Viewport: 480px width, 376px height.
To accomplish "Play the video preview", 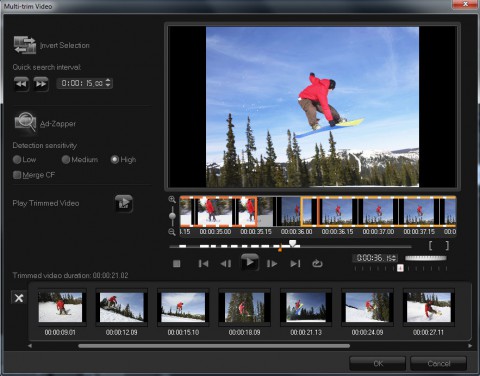I will point(250,262).
